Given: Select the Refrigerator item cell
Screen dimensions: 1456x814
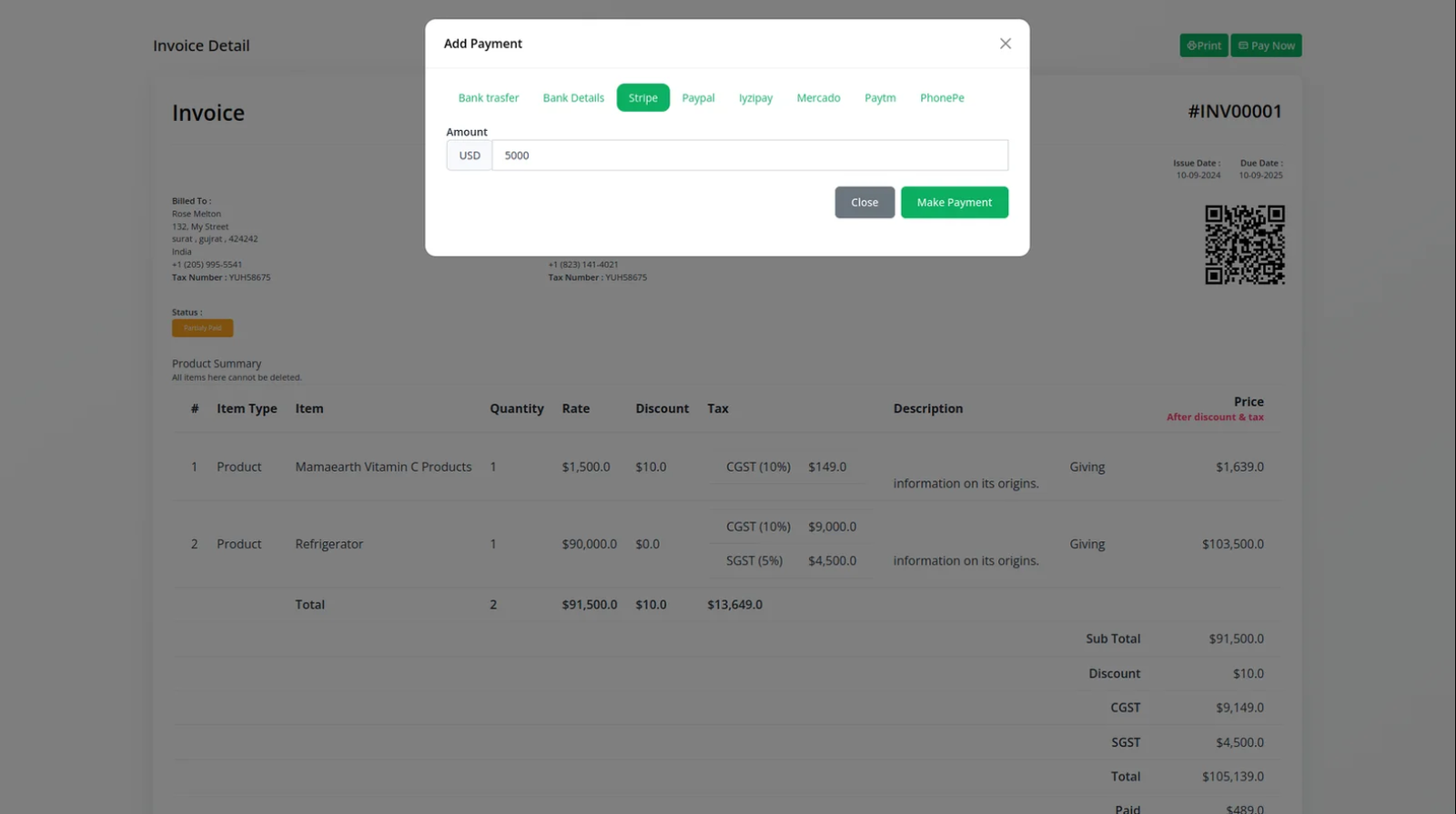Looking at the screenshot, I should tap(329, 544).
